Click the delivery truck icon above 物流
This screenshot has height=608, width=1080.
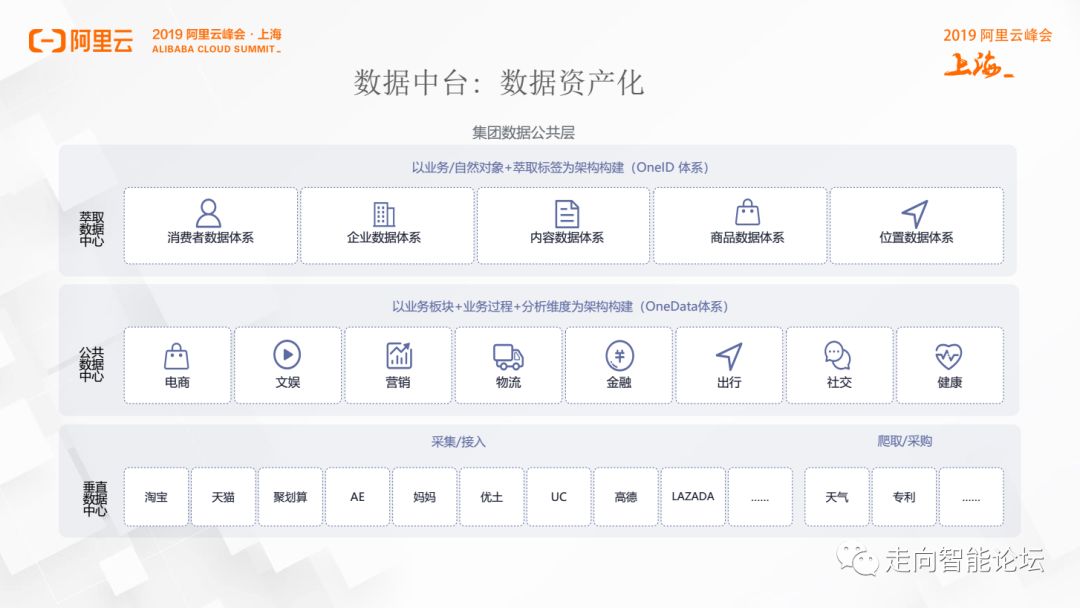(508, 357)
